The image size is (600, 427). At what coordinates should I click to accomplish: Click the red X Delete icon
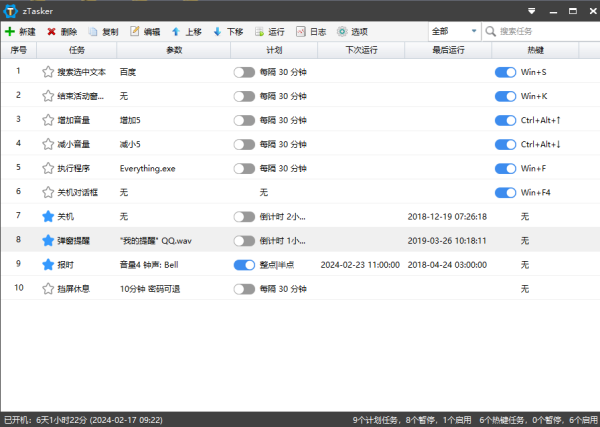click(x=51, y=31)
